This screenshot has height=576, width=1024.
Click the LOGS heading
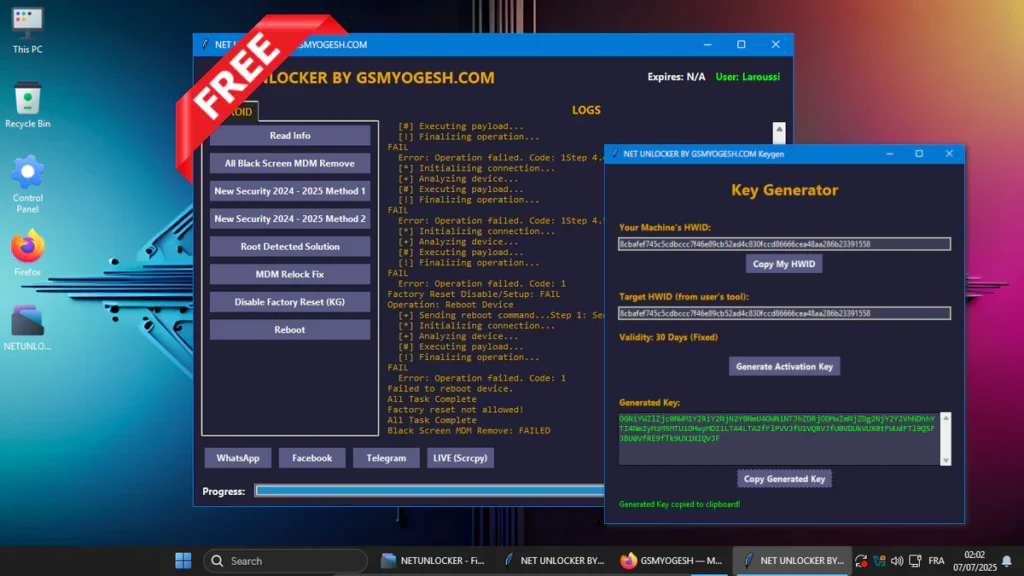click(586, 110)
